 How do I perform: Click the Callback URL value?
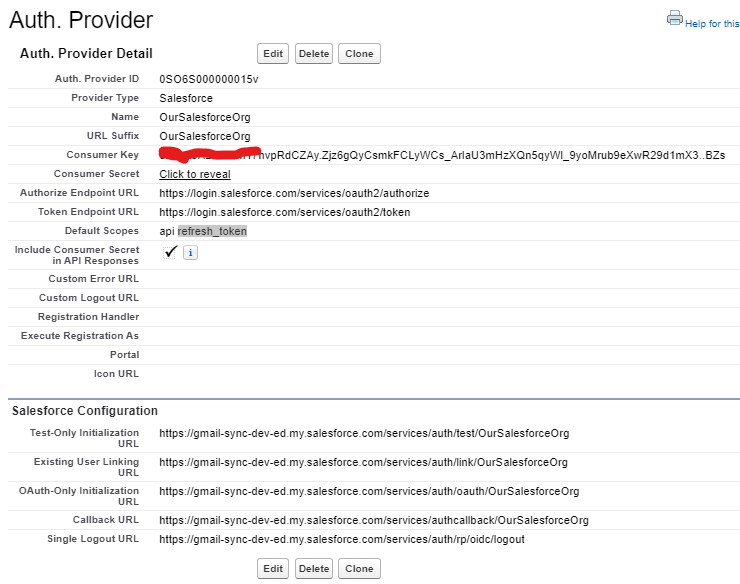click(373, 520)
